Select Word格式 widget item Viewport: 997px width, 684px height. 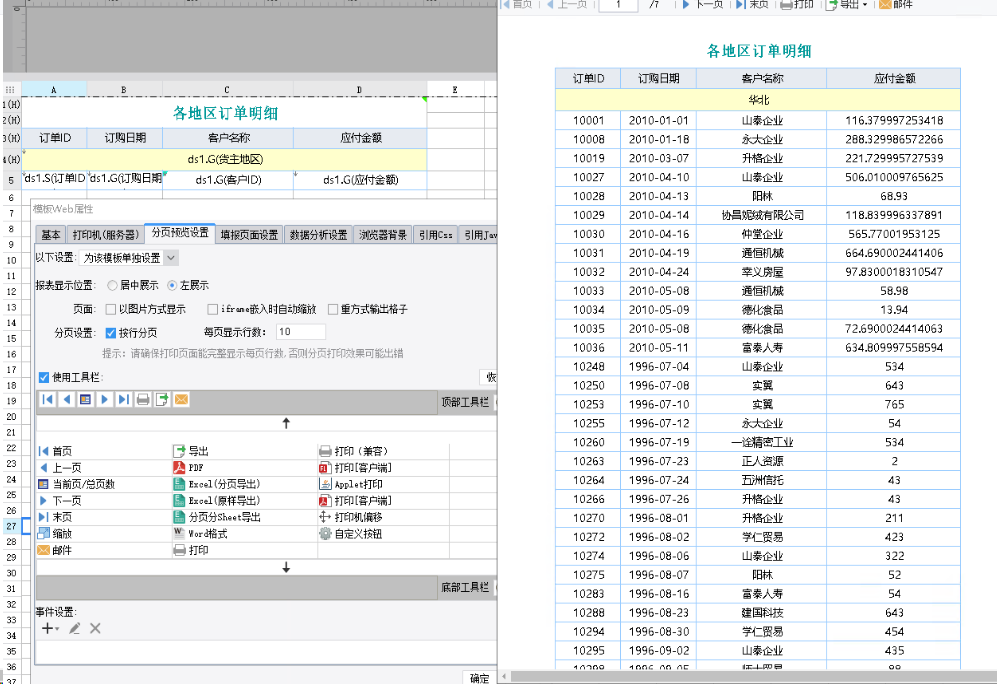tap(200, 533)
